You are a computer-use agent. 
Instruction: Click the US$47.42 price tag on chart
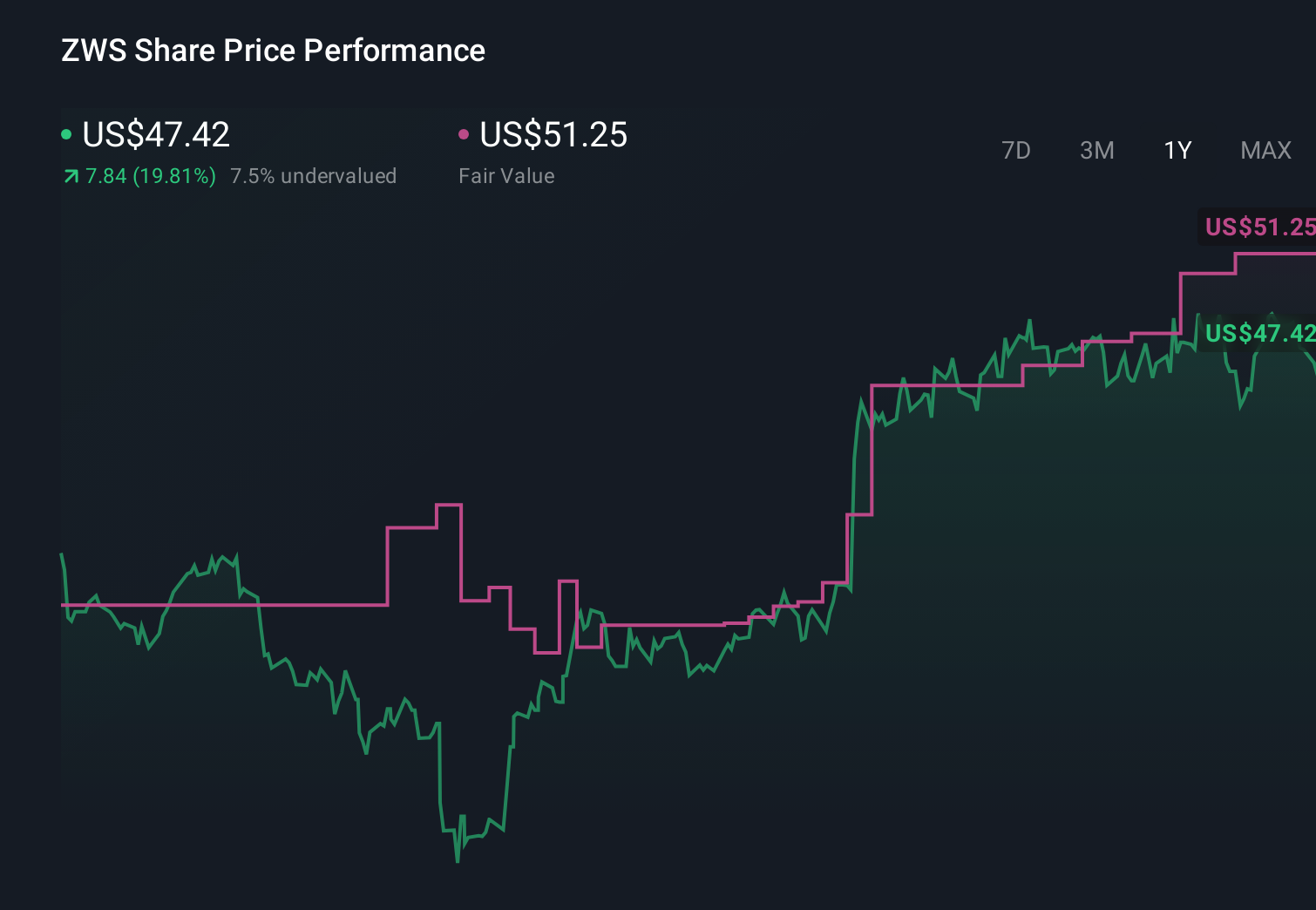(x=1259, y=333)
